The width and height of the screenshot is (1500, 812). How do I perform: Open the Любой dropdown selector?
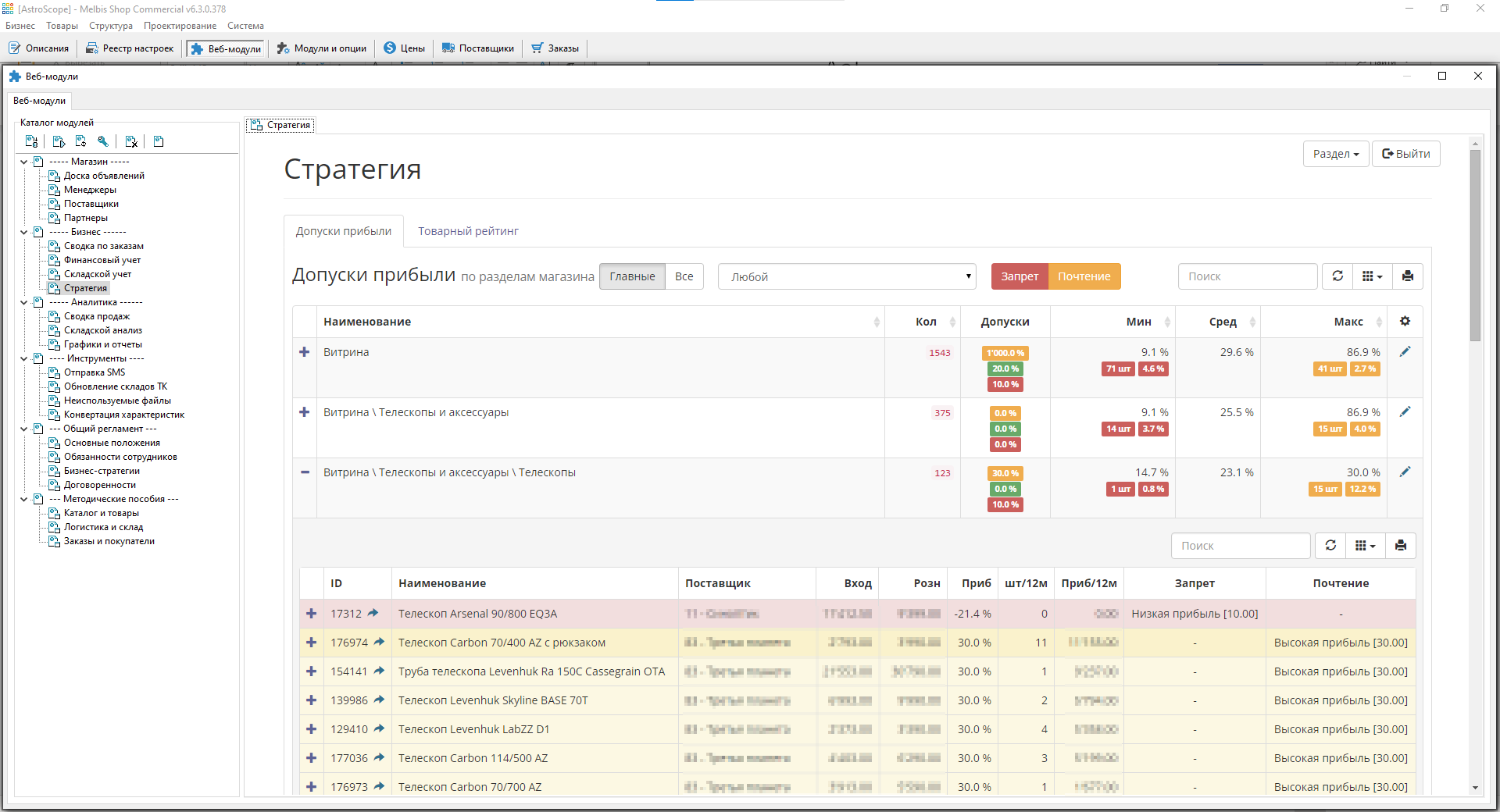tap(847, 276)
